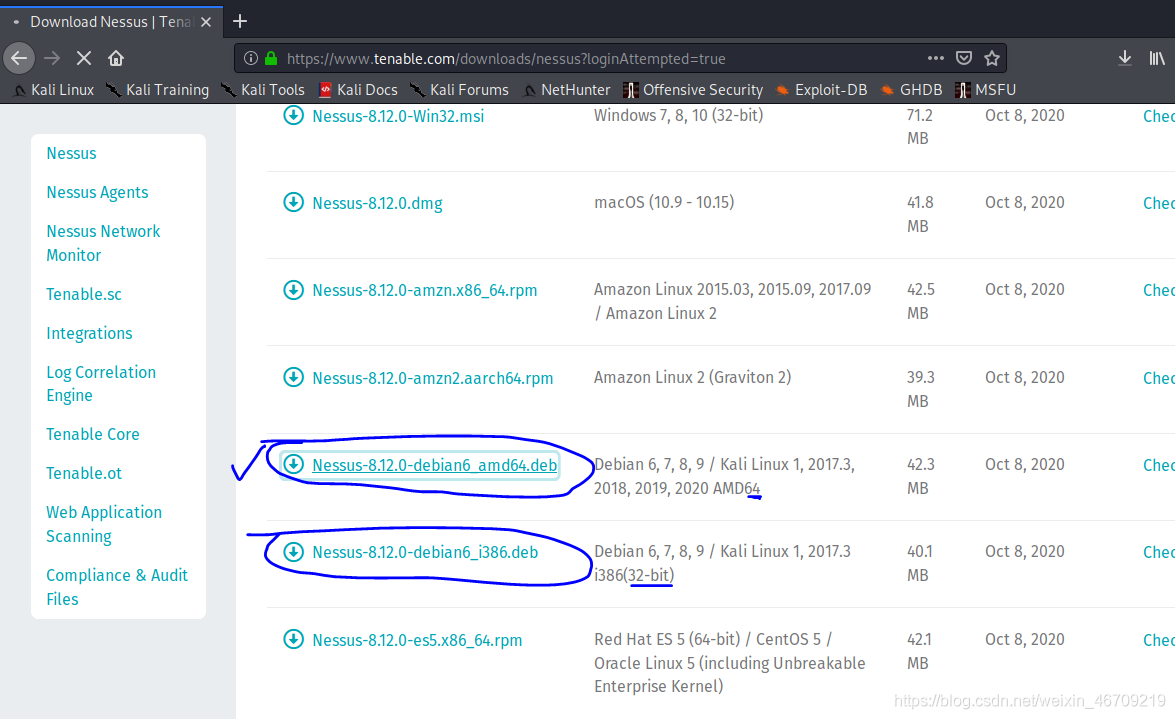
Task: Select Compliance & Audit Files in sidebar
Action: tap(117, 587)
